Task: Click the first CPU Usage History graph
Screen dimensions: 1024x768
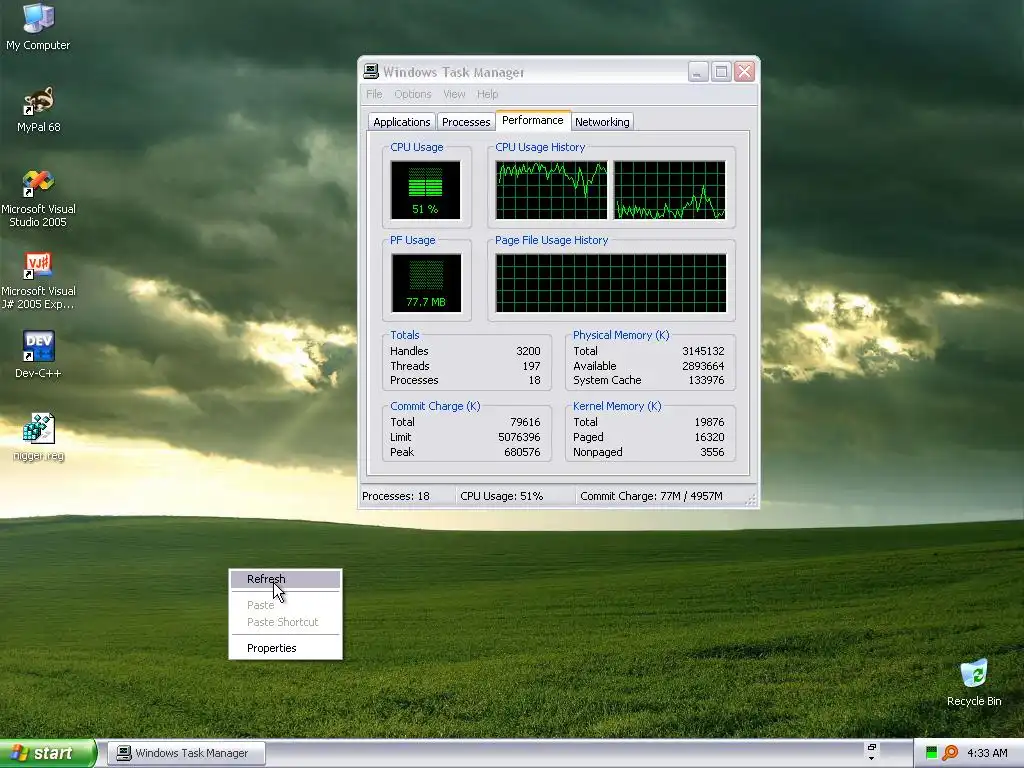Action: (551, 190)
